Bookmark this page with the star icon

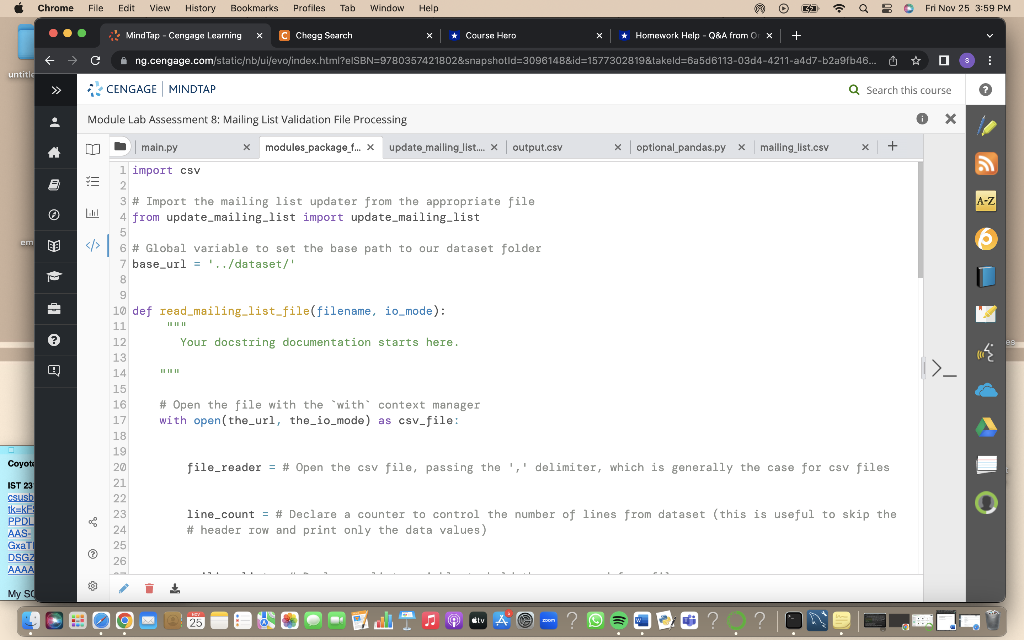915,60
